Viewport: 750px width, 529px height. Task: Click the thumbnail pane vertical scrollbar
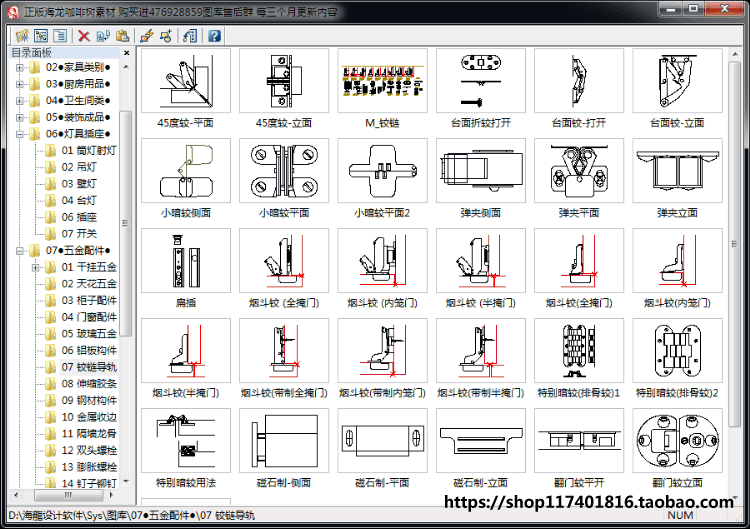pos(734,275)
